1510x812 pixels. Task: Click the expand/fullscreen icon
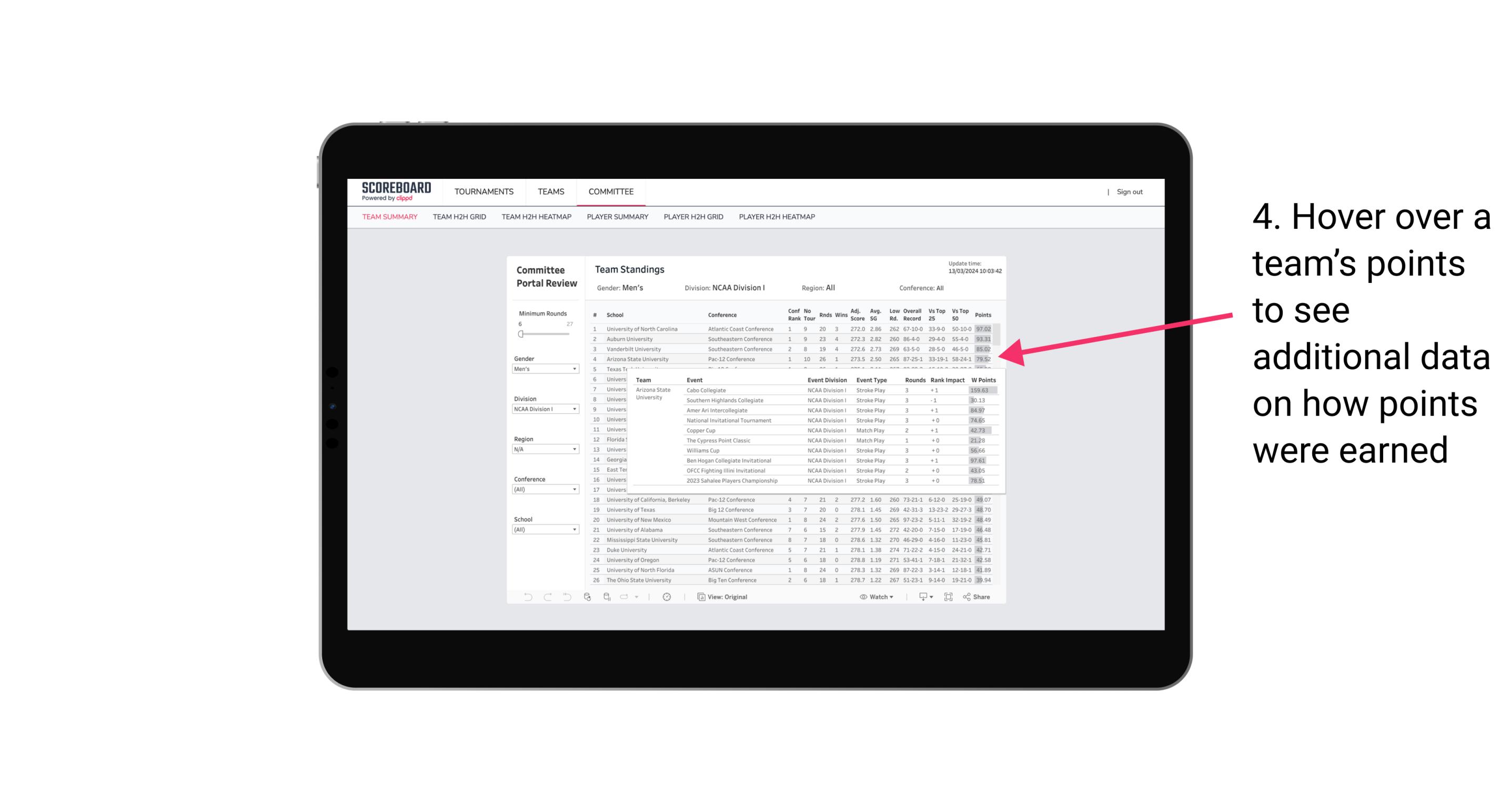(x=948, y=597)
